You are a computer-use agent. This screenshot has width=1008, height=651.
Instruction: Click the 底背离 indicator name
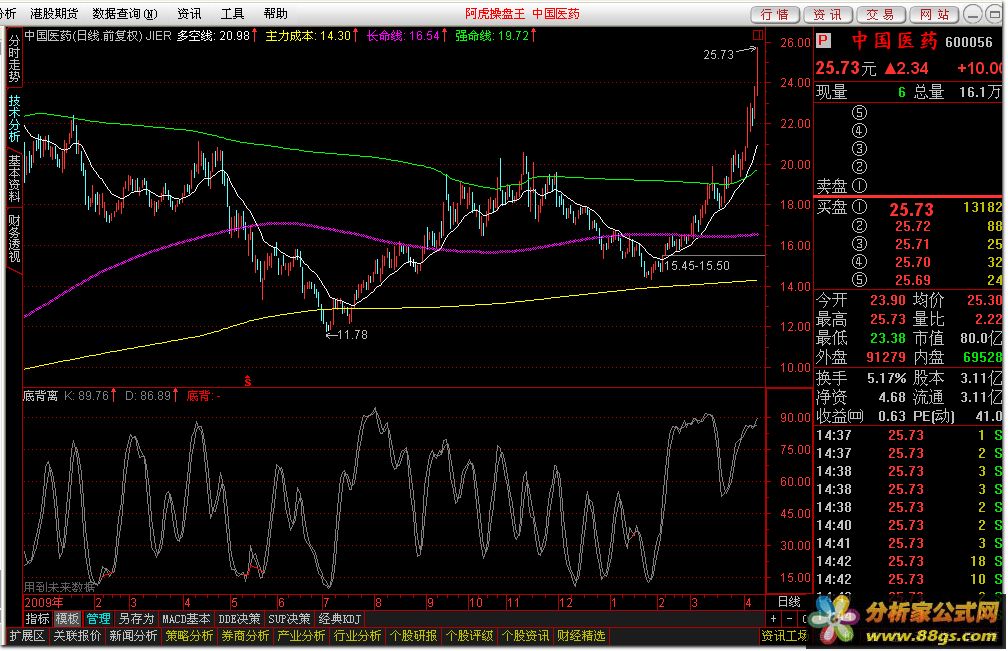[x=40, y=396]
